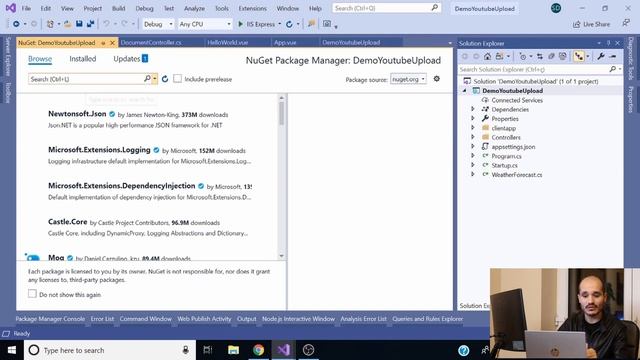This screenshot has height=360, width=640.
Task: Click the Undo toolbar icon
Action: [107, 24]
